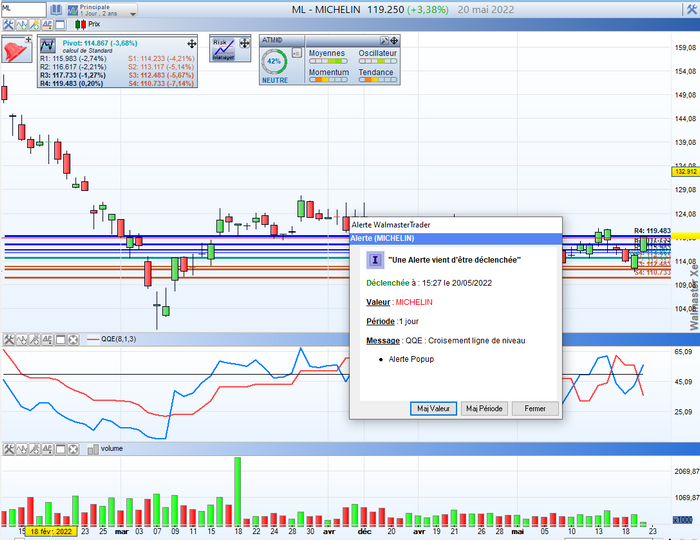Click the pivot points chart icon
Viewport: 700px width, 540px height.
[48, 46]
